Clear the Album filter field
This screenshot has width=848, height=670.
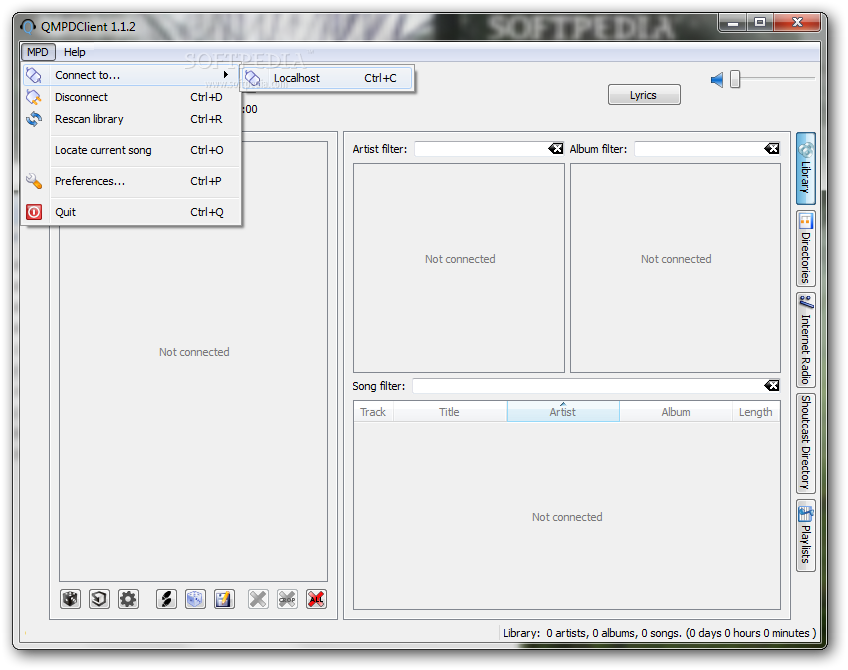pyautogui.click(x=772, y=149)
